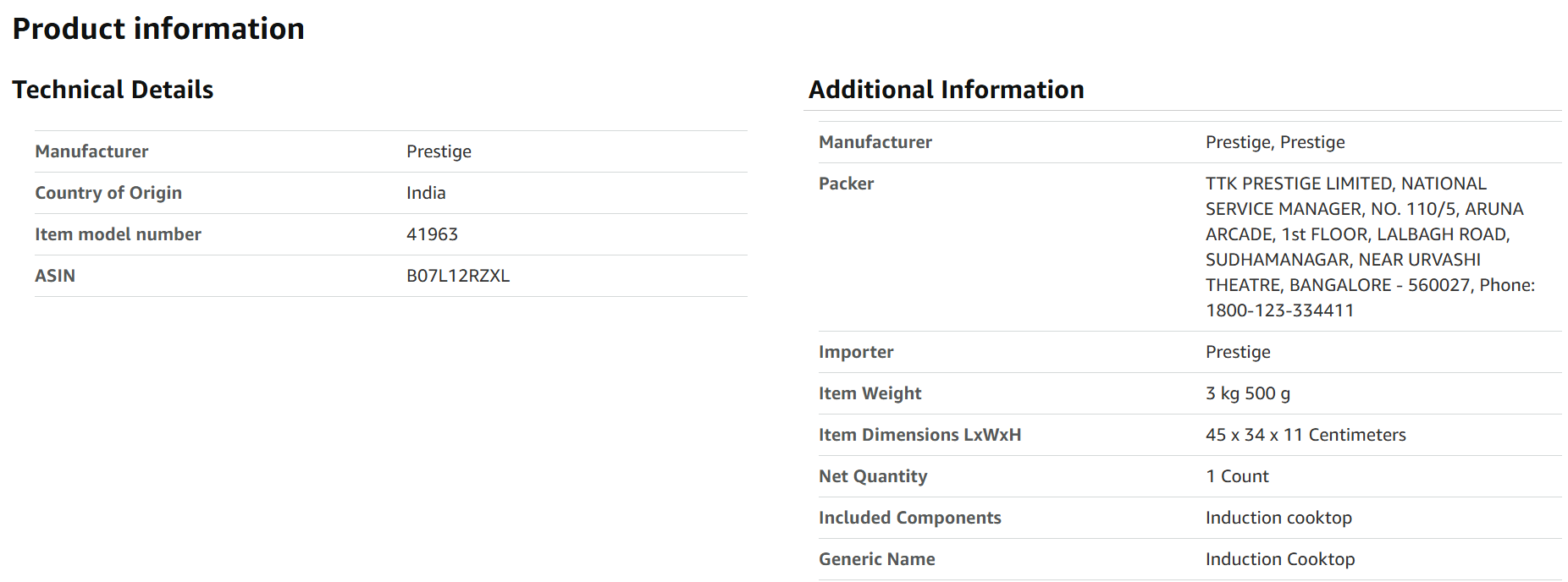
Task: Click the 1 Count value
Action: tap(1237, 476)
